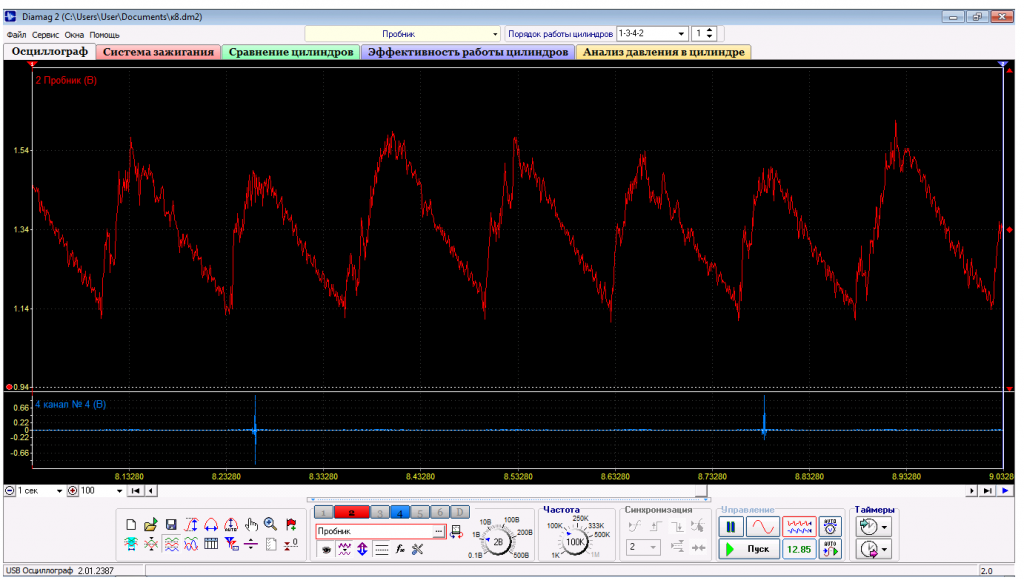This screenshot has height=580, width=1024.
Task: Select channel 5 button
Action: 420,513
